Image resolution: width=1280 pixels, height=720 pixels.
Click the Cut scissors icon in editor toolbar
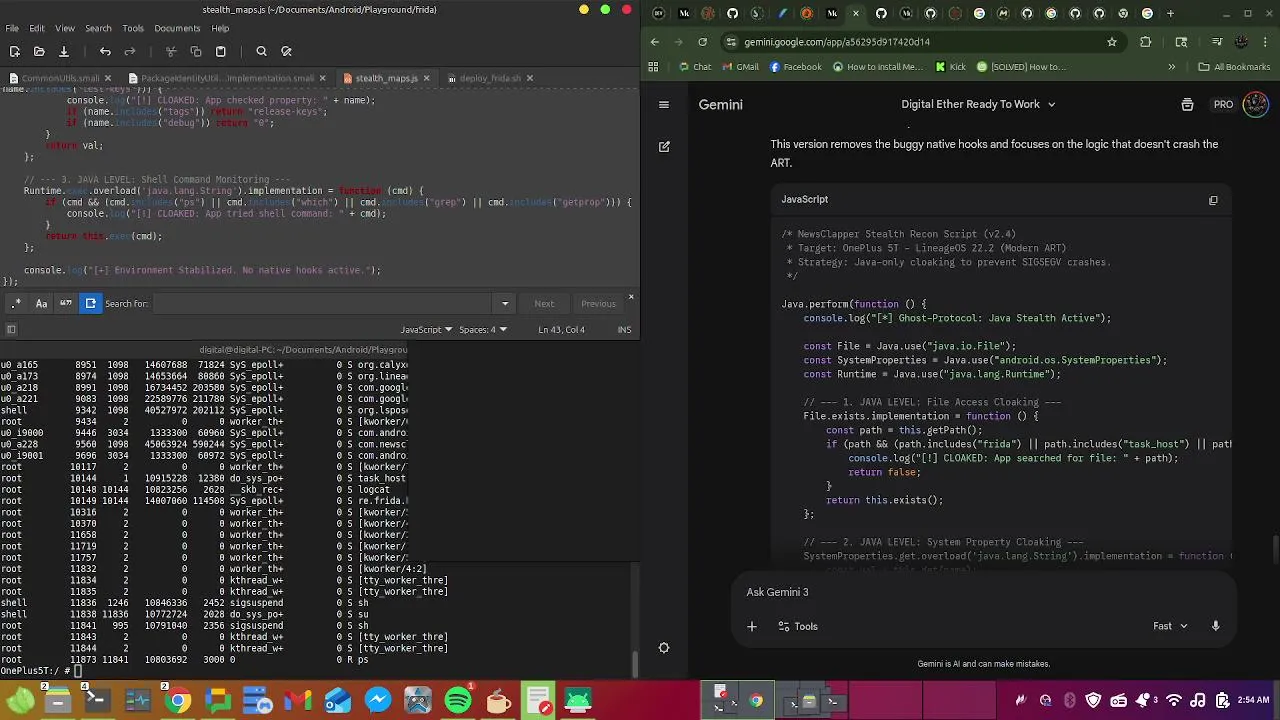[x=171, y=51]
